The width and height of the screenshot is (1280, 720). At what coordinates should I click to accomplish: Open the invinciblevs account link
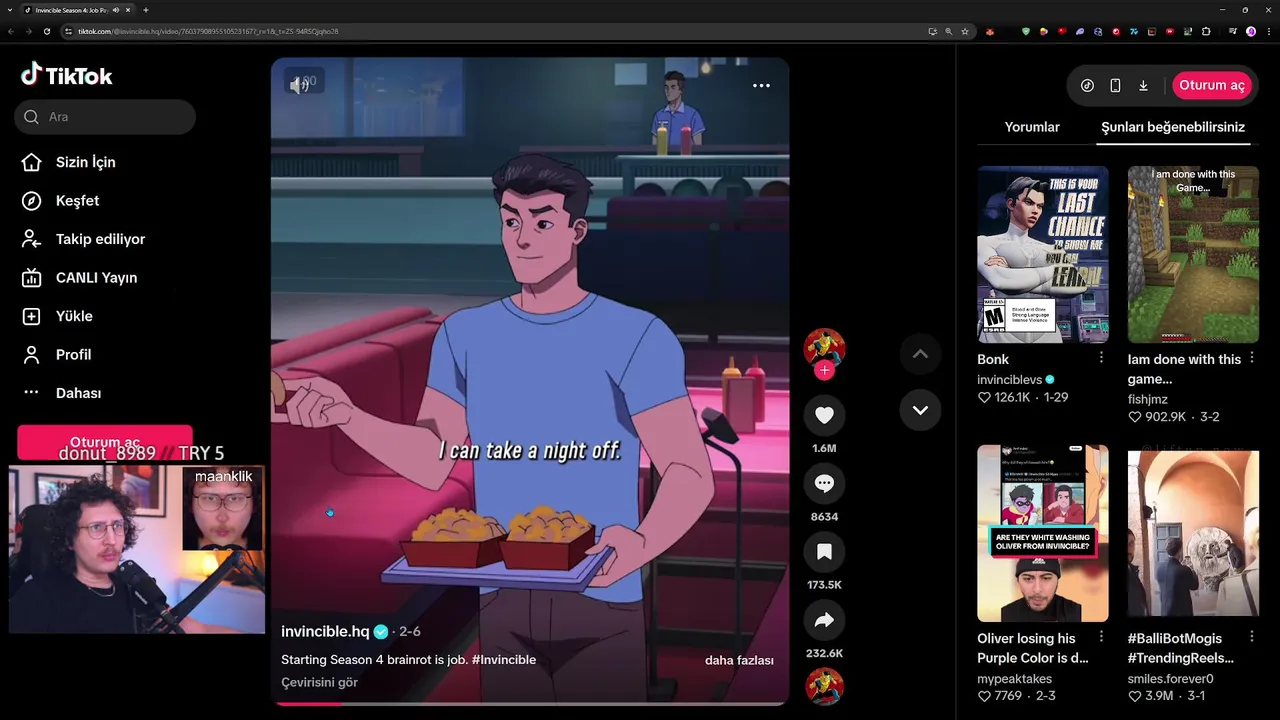click(1009, 380)
